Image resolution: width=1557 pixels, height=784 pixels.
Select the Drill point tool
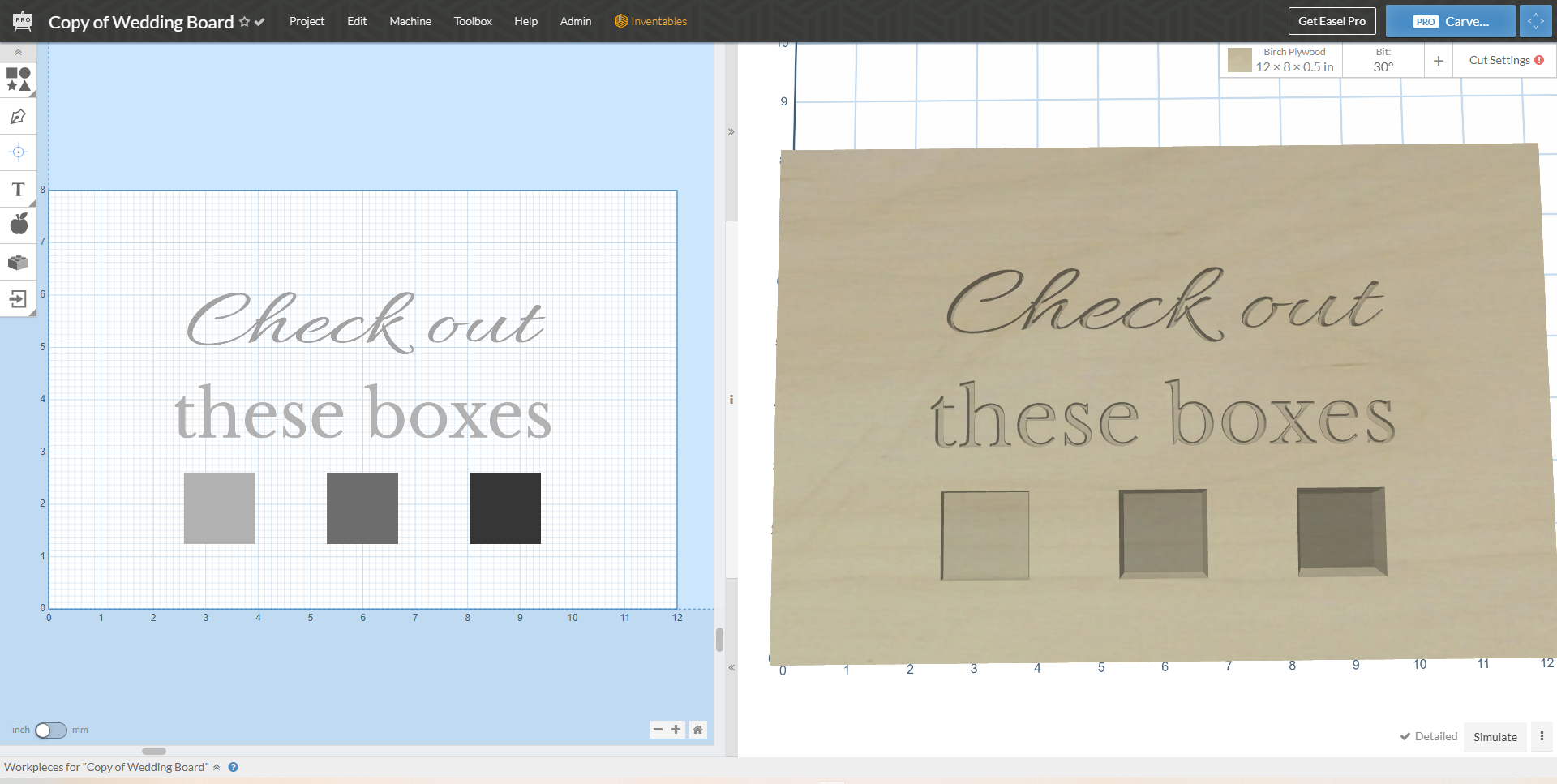[x=18, y=152]
